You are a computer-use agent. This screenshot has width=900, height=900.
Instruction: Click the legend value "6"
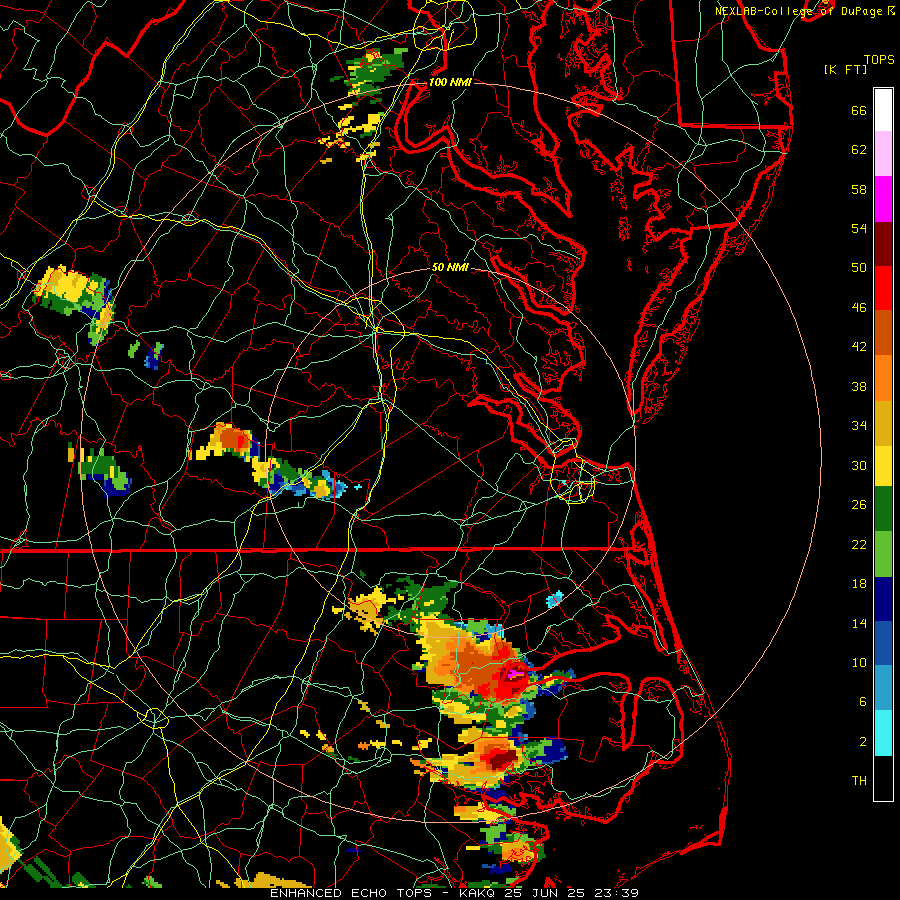pyautogui.click(x=863, y=701)
